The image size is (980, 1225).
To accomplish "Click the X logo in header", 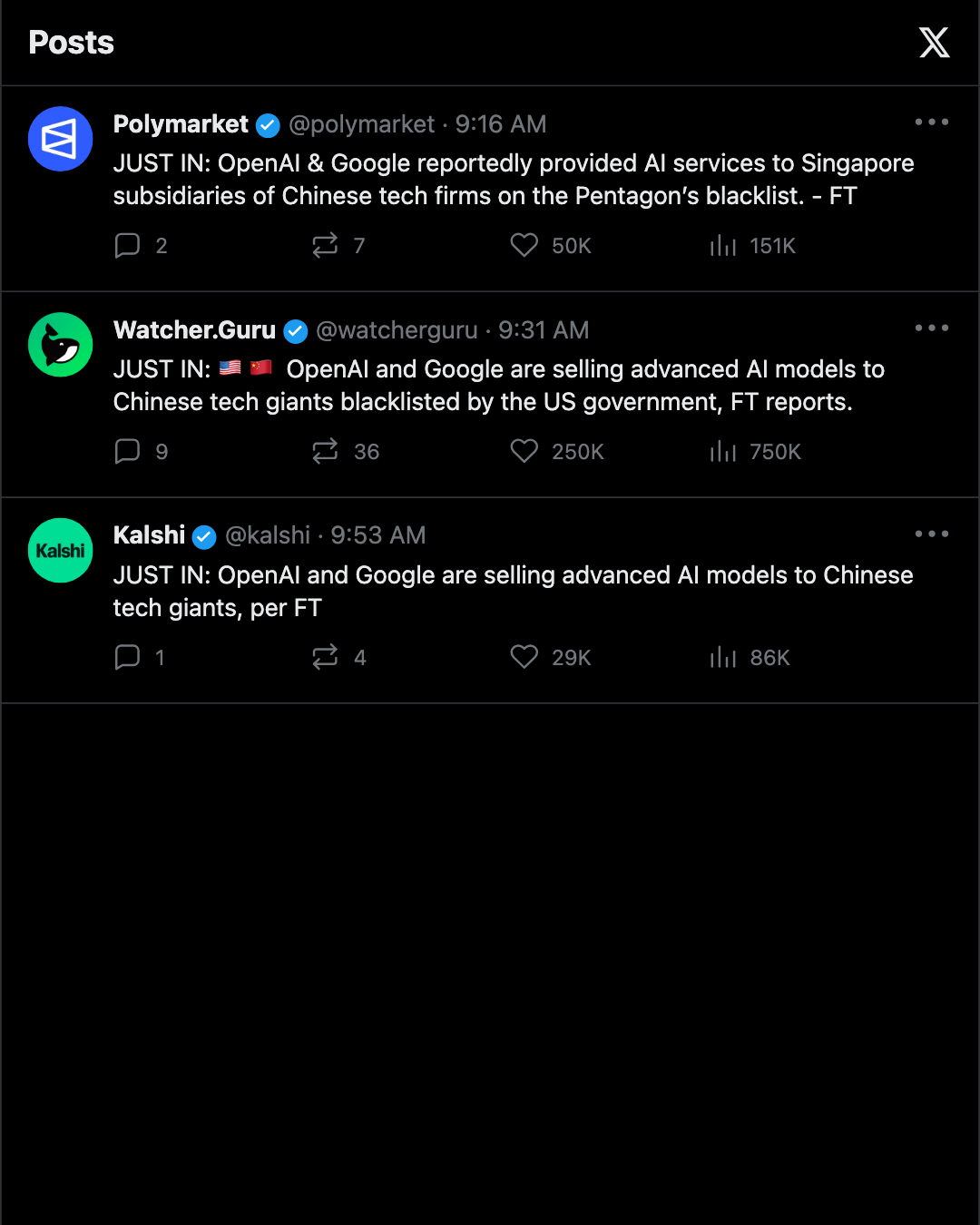I will 934,43.
